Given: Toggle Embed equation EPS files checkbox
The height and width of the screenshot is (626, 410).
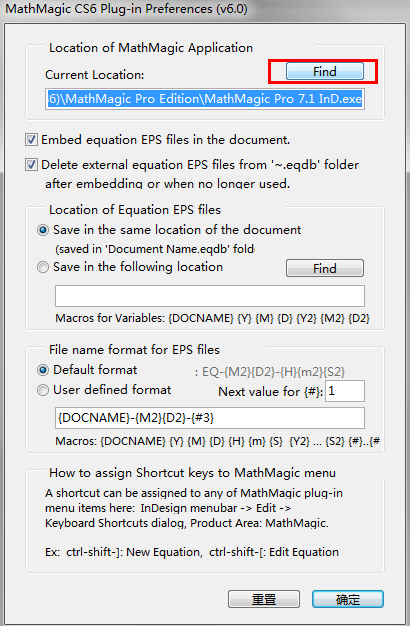Looking at the screenshot, I should 31,140.
